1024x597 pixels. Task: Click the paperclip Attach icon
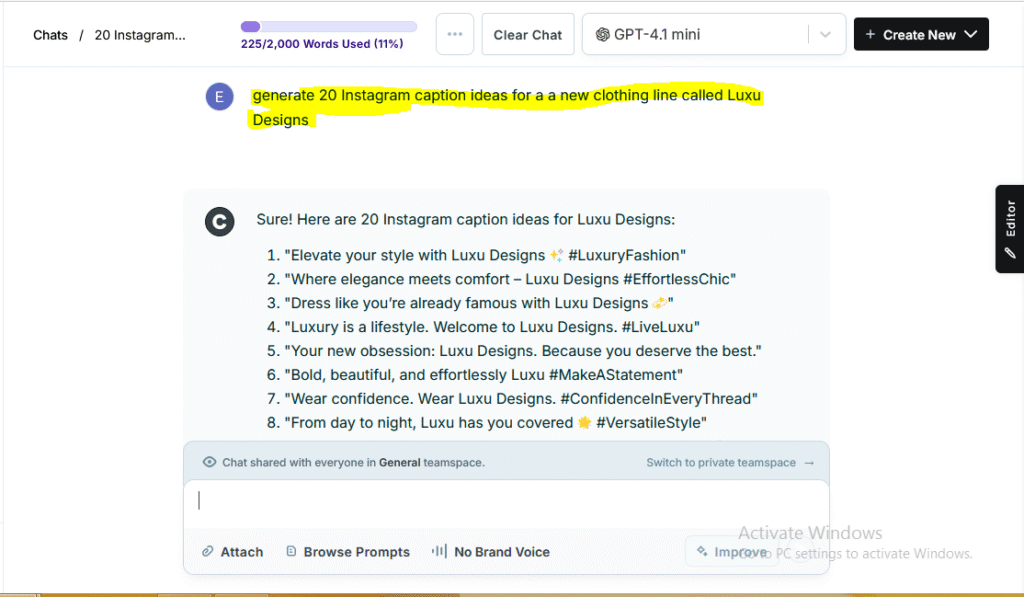[x=208, y=551]
